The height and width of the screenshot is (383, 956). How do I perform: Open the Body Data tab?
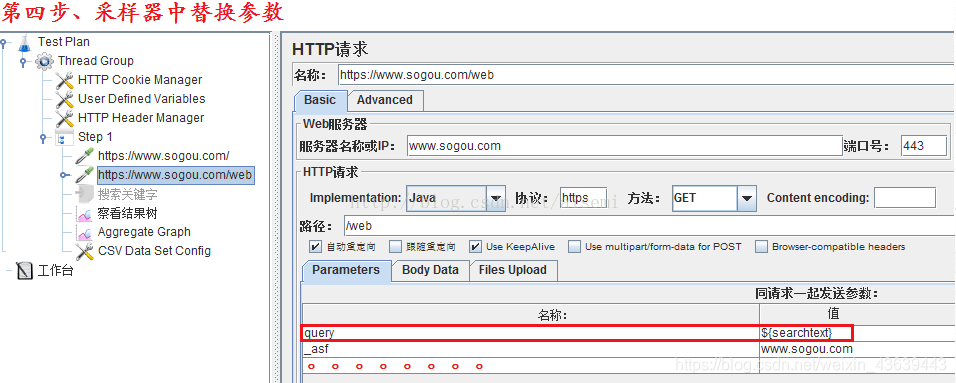[430, 270]
